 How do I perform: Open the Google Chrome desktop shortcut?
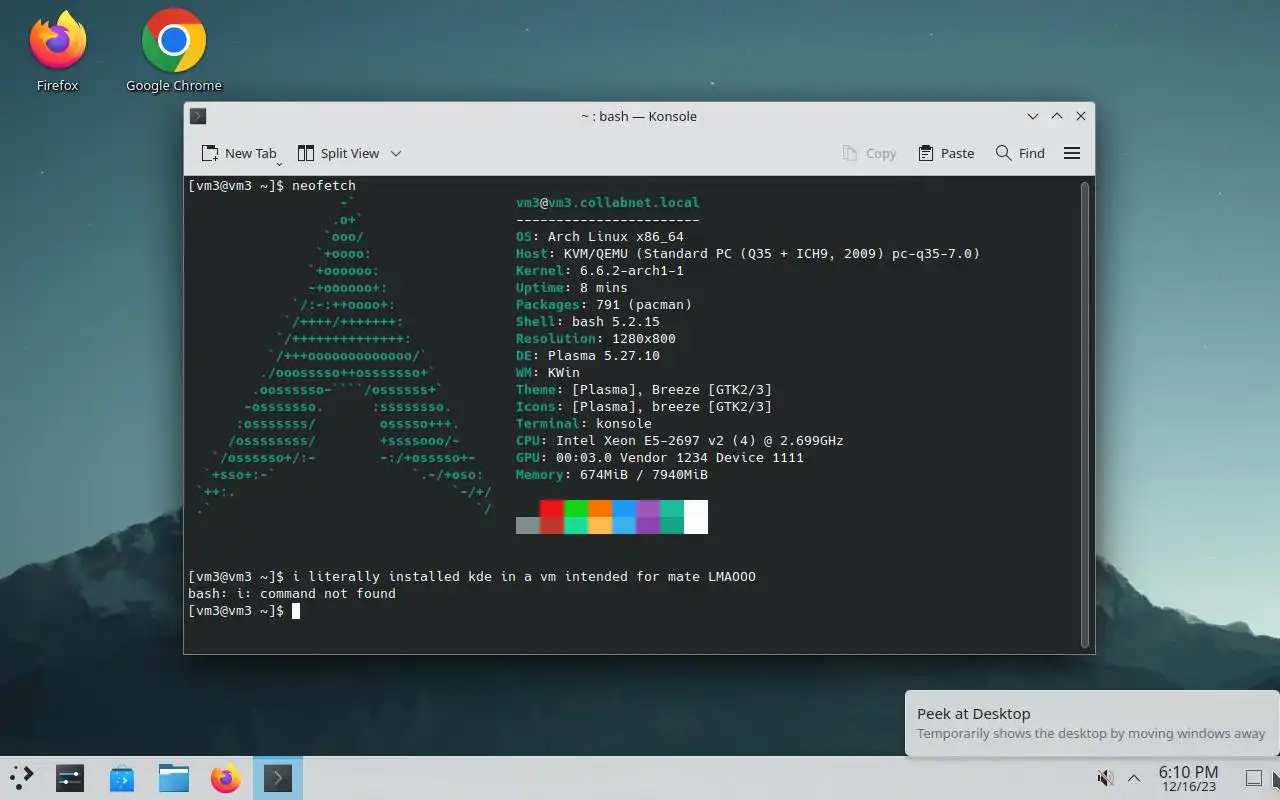click(174, 50)
